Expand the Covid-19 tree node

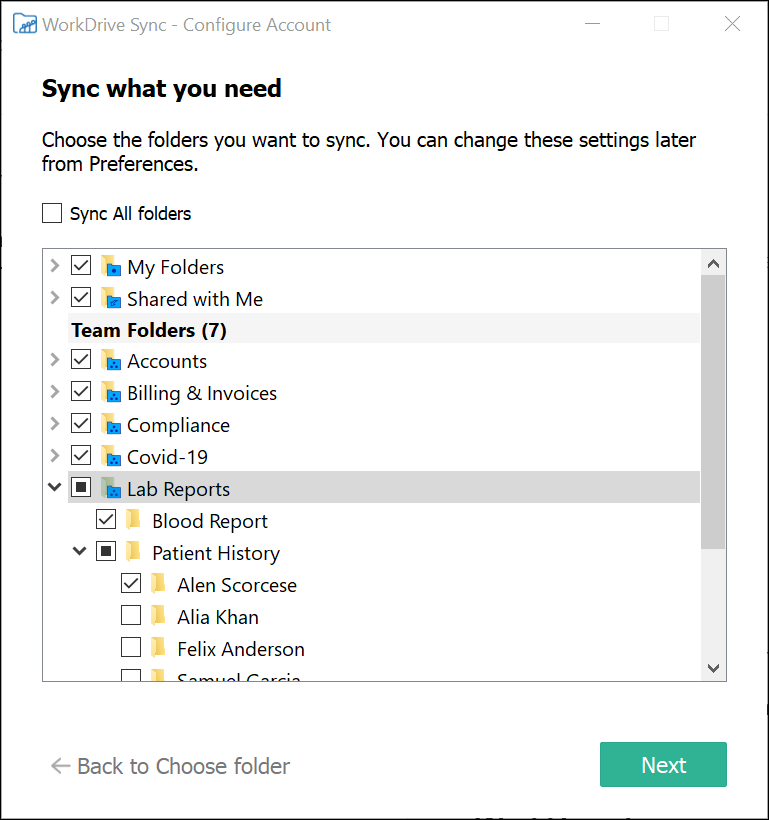(55, 455)
